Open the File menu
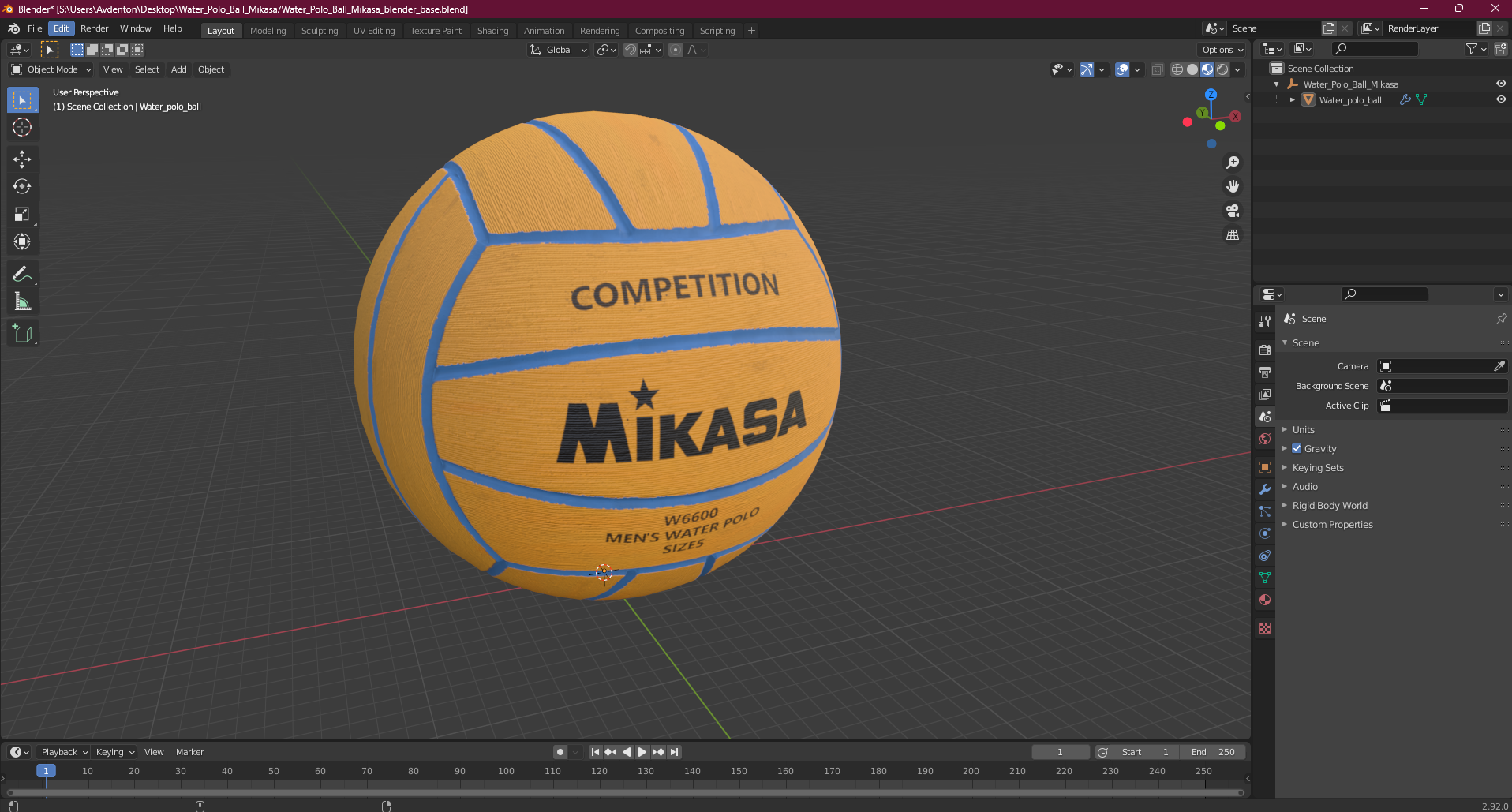 point(35,28)
